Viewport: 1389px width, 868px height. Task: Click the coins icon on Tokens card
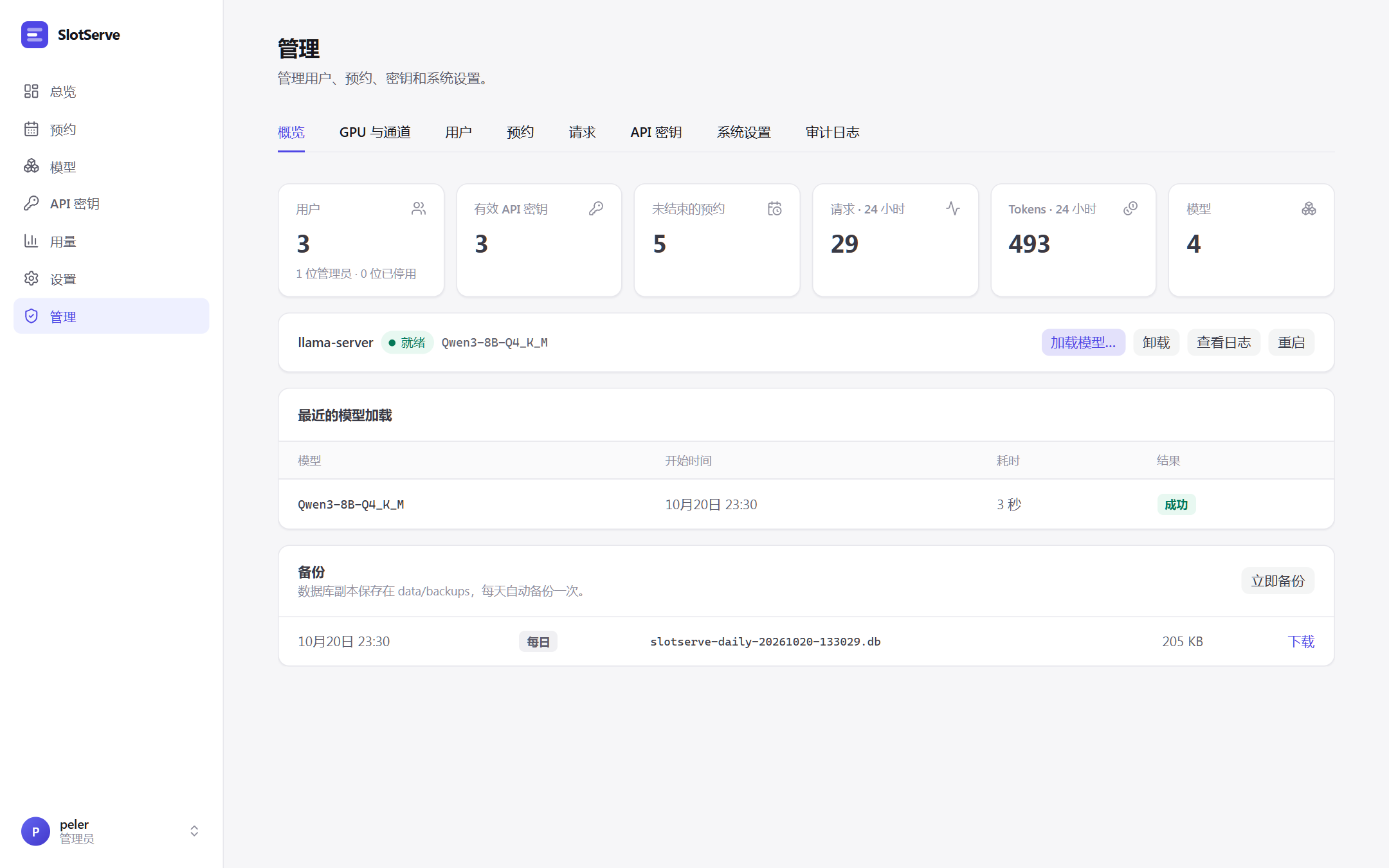click(x=1130, y=209)
